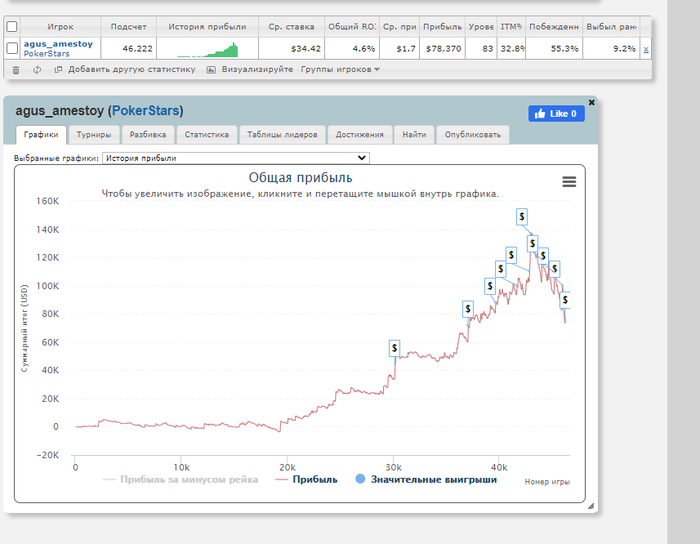Tick the agus_amestoy row checkbox
Image resolution: width=700 pixels, height=544 pixels.
pos(12,48)
